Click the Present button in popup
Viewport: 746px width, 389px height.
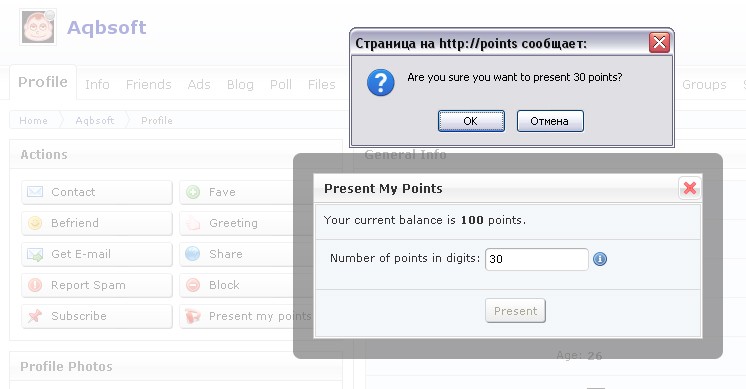tap(515, 311)
